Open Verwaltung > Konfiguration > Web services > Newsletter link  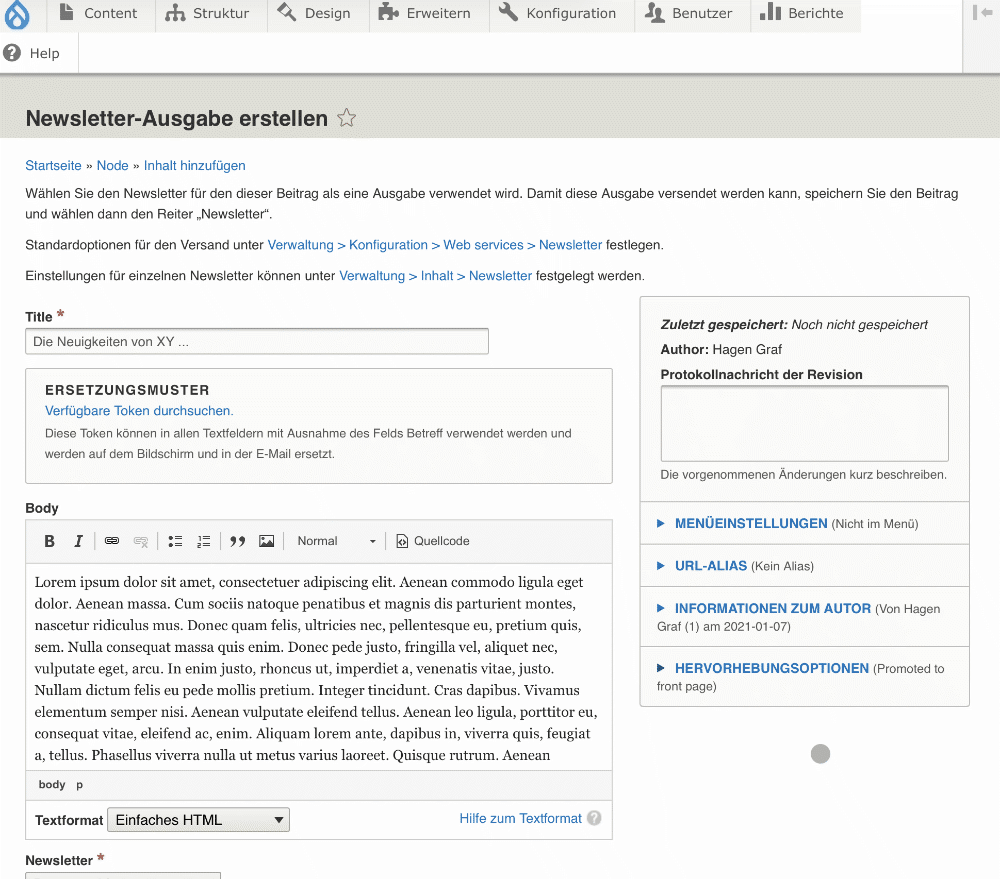click(x=434, y=245)
